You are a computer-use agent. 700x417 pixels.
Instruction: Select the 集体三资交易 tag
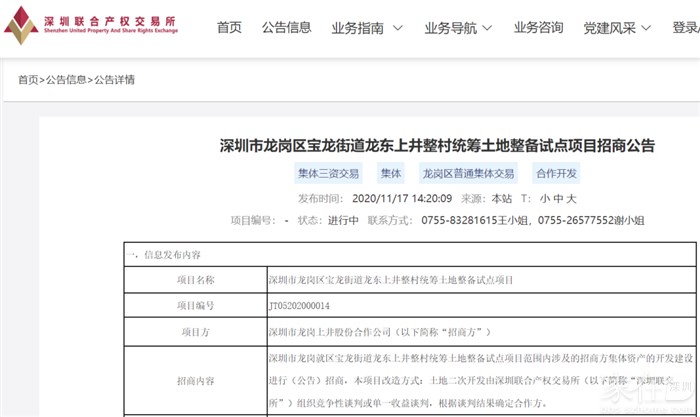click(x=328, y=173)
